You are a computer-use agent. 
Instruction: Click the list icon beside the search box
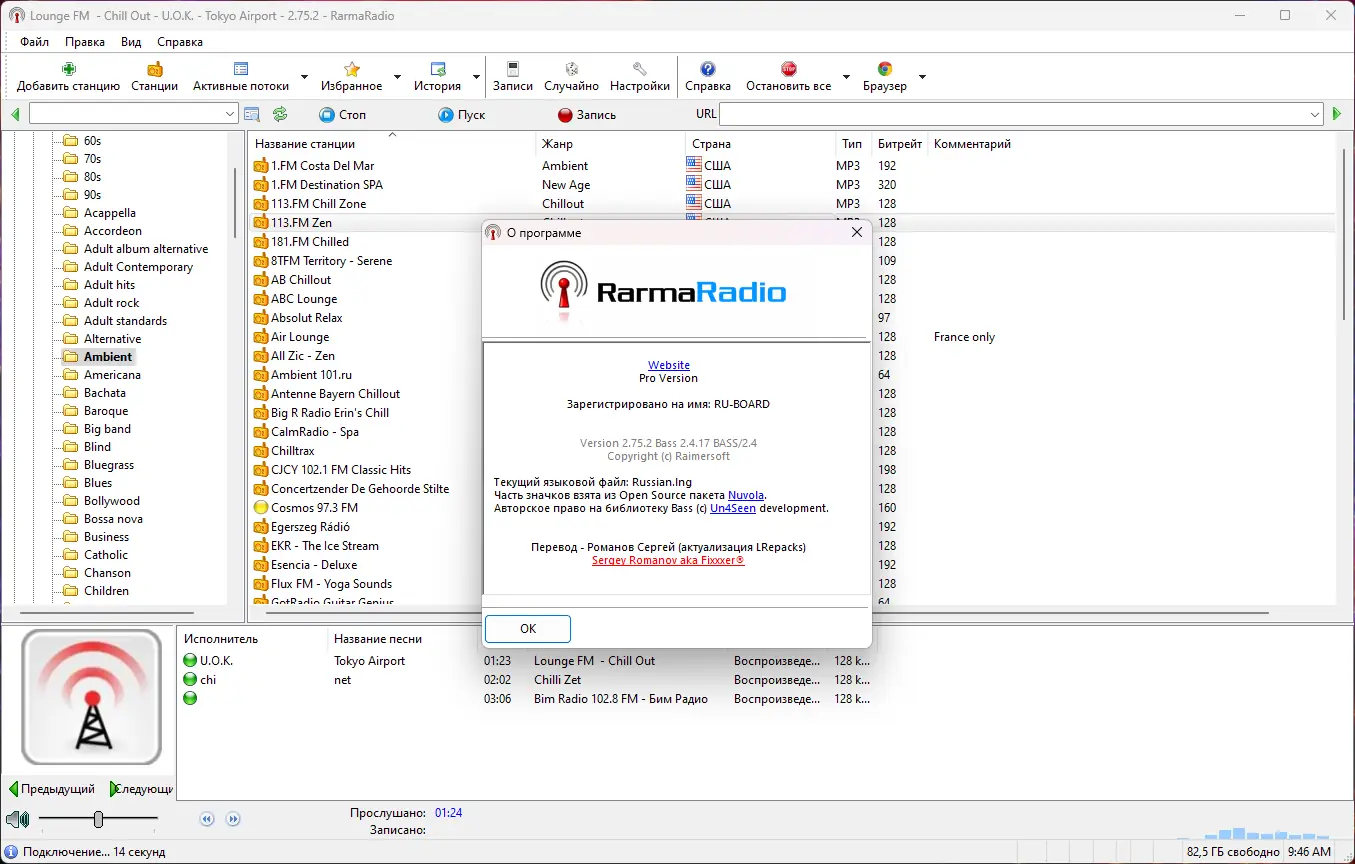point(252,115)
